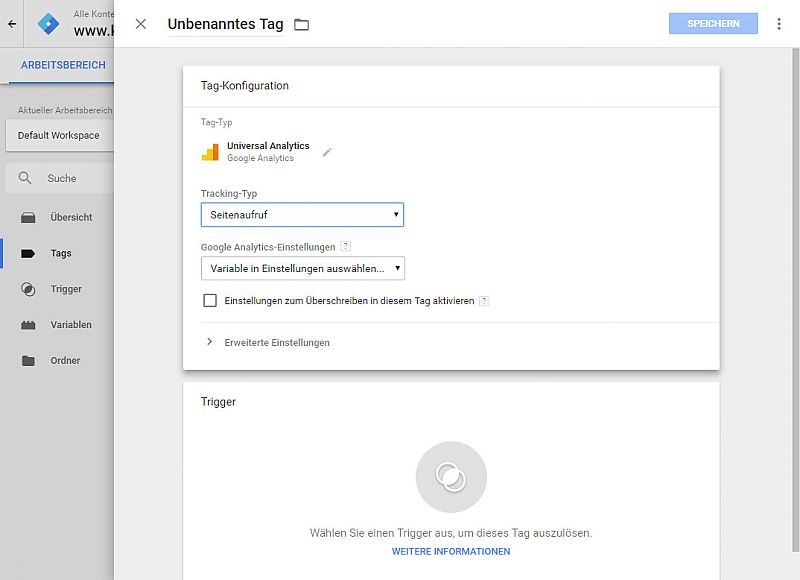Click the Speichern button
This screenshot has height=580, width=800.
(x=713, y=24)
